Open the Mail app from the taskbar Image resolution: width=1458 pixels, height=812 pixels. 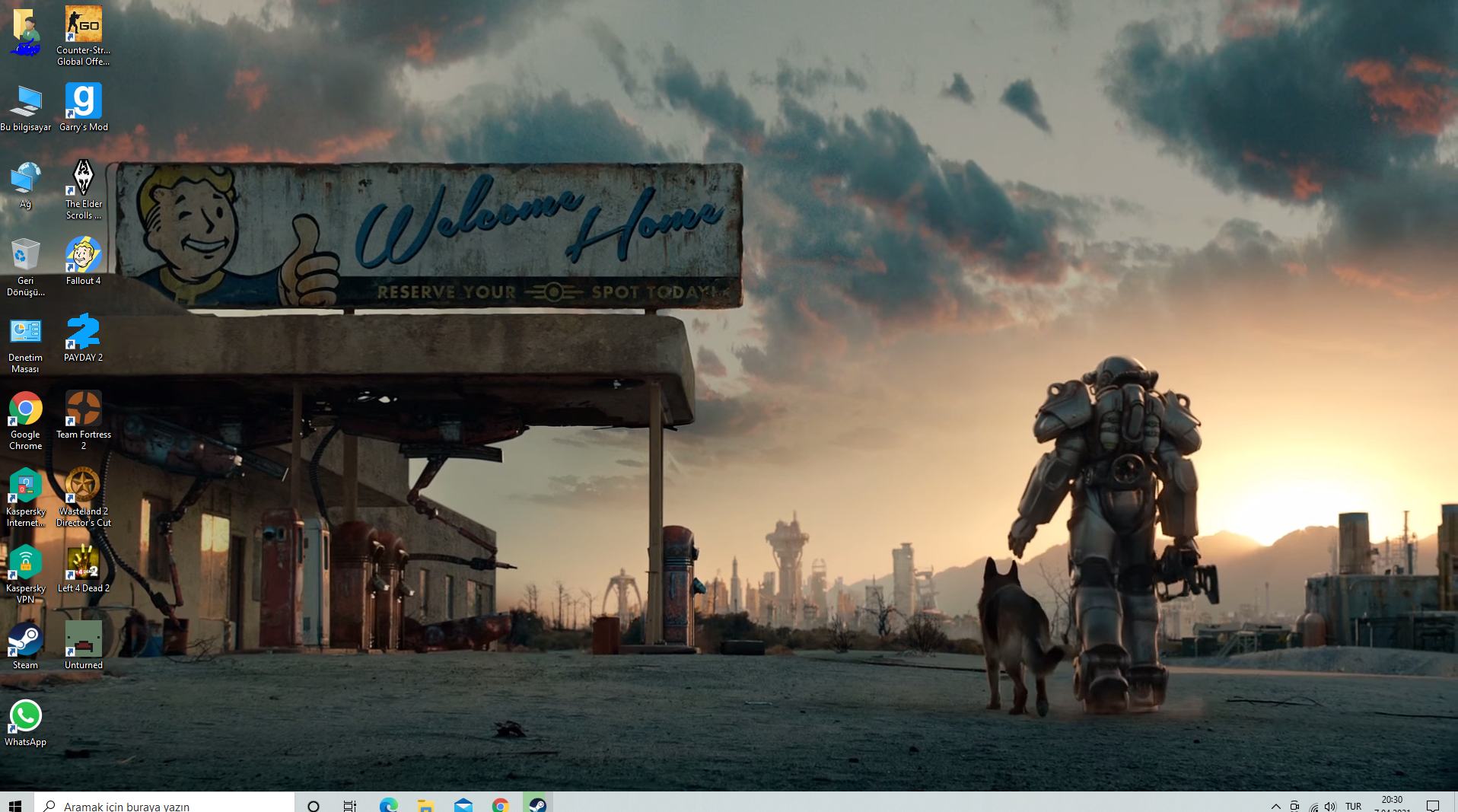point(463,805)
